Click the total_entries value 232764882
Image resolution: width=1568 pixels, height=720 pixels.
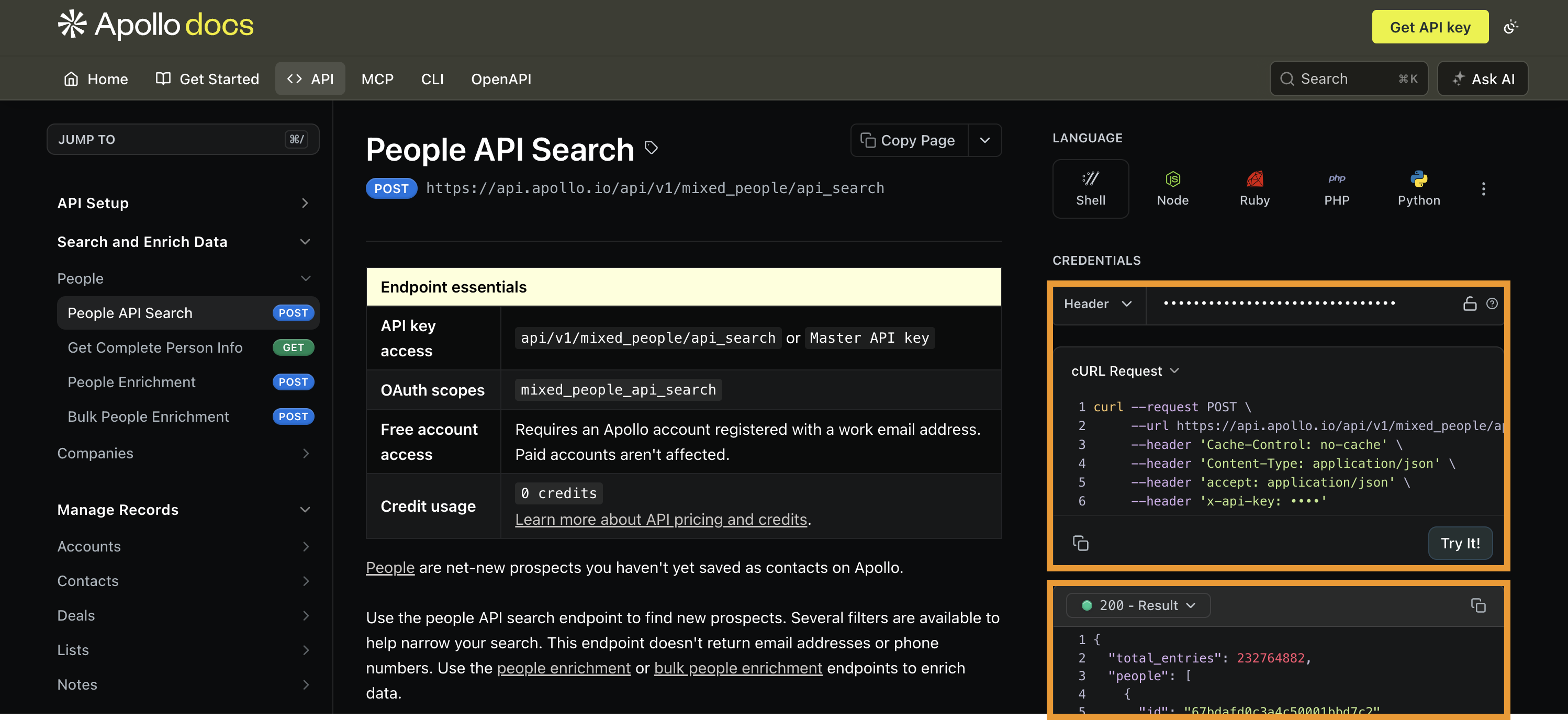[x=1270, y=658]
